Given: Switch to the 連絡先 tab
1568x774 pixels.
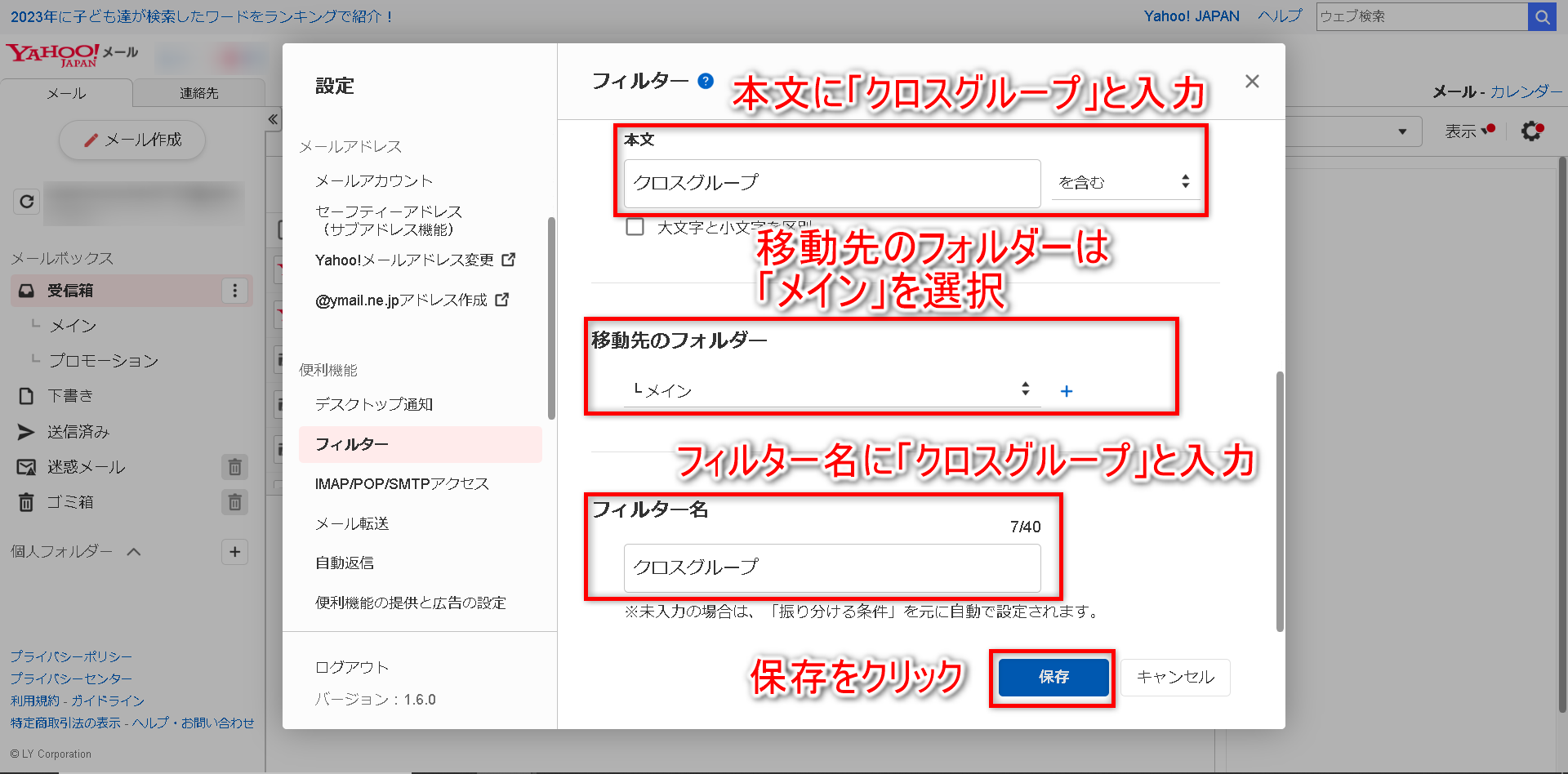Looking at the screenshot, I should [199, 93].
